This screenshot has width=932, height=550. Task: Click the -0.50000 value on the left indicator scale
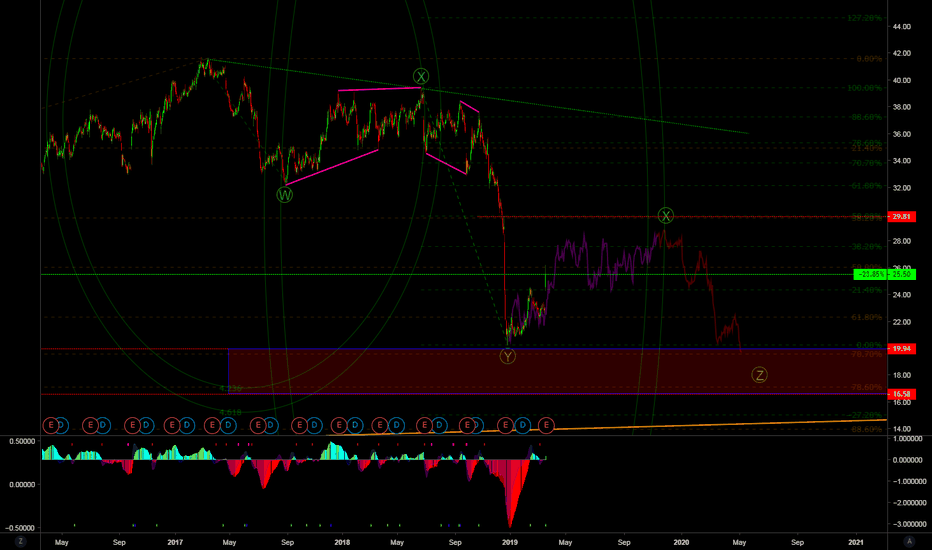pos(20,528)
